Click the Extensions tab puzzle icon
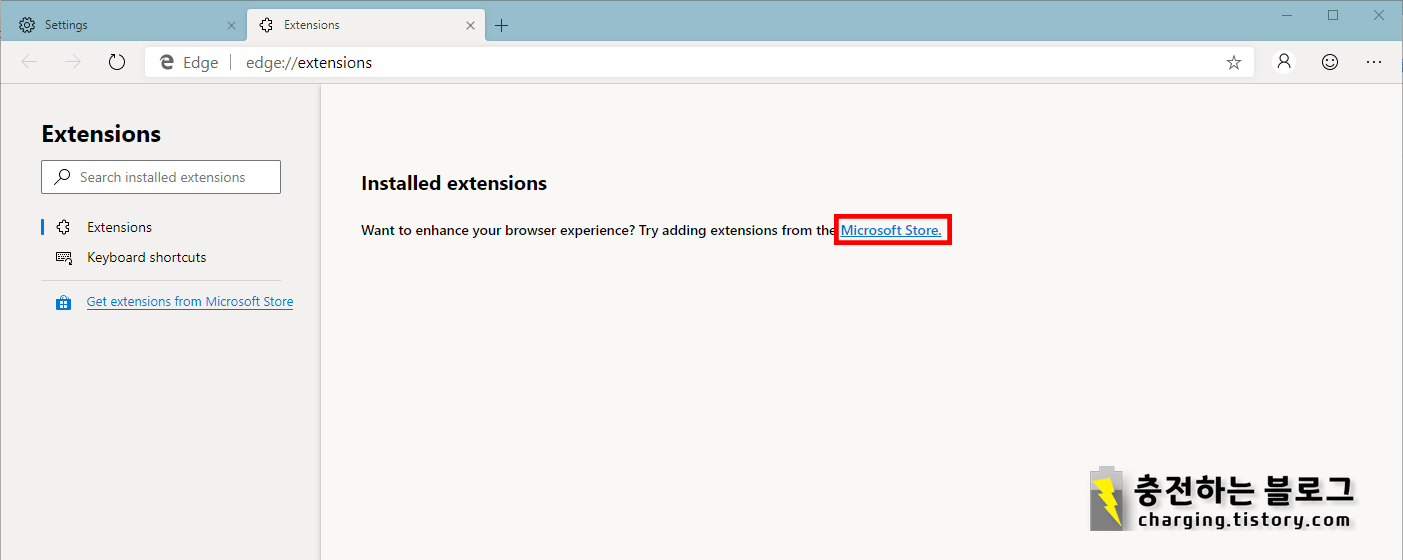 tap(266, 25)
